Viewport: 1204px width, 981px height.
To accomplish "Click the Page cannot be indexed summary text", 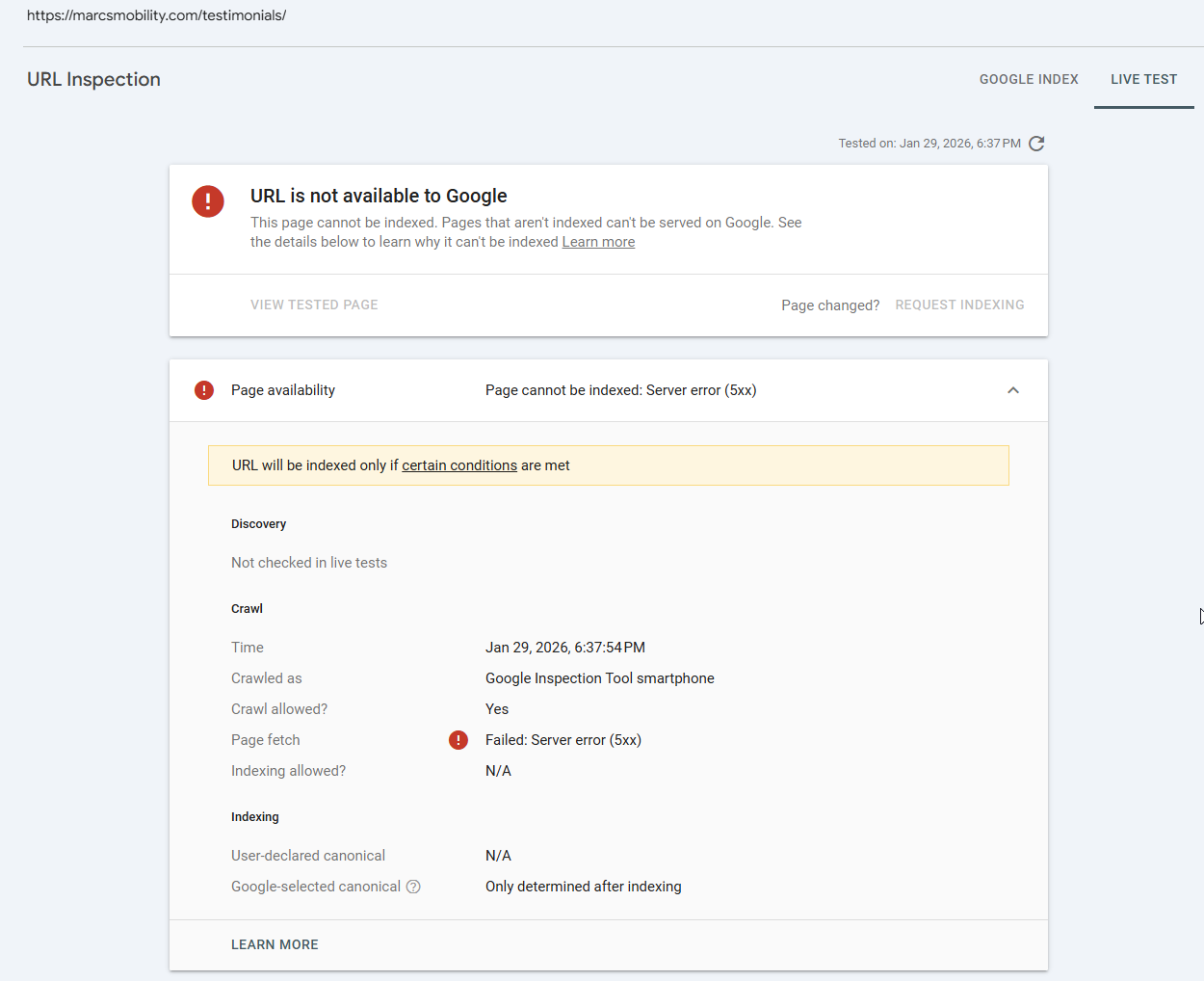I will click(621, 390).
